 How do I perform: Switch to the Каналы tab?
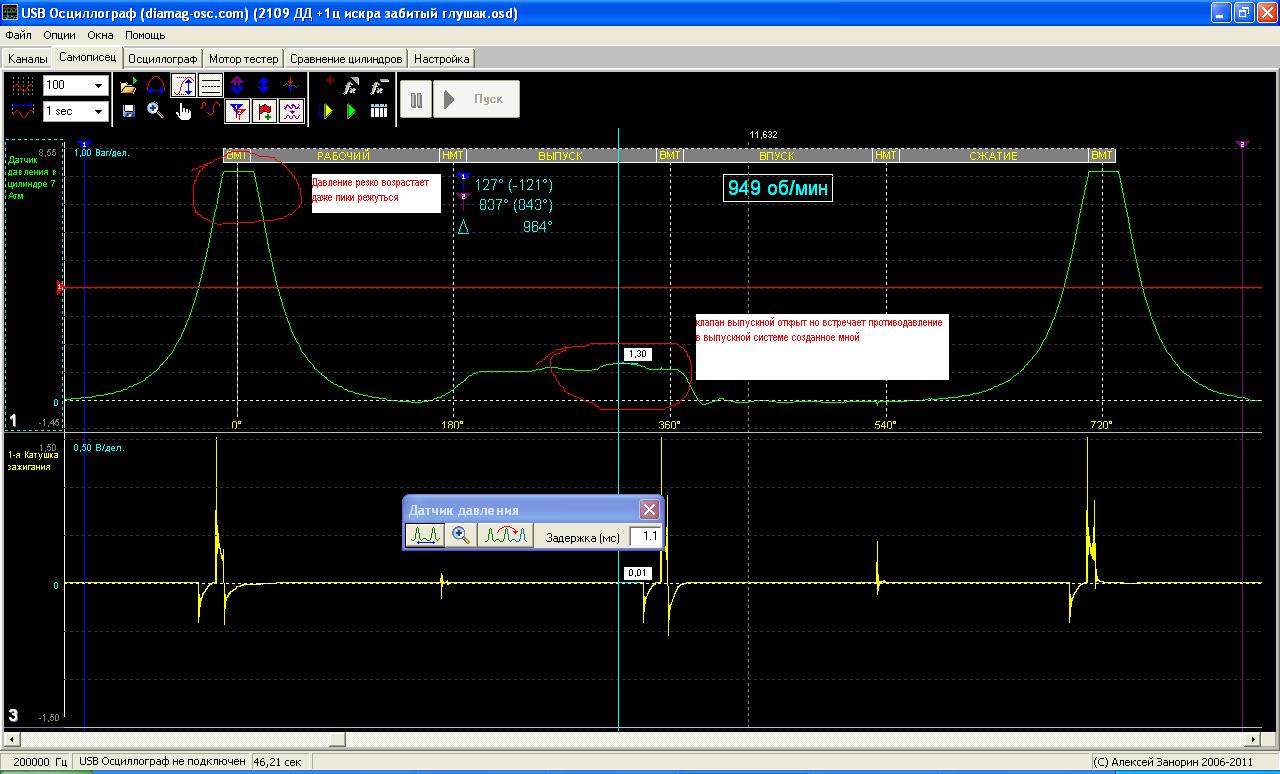28,59
